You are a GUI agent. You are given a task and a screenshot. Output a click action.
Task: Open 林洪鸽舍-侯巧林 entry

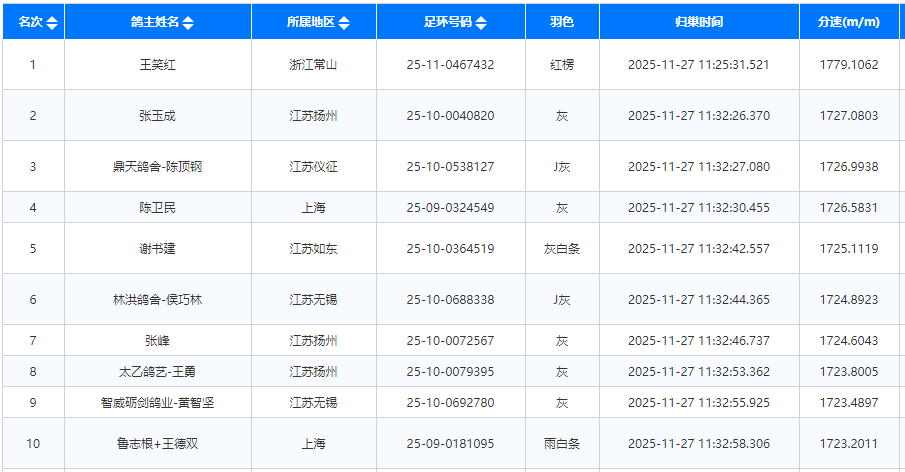(157, 300)
